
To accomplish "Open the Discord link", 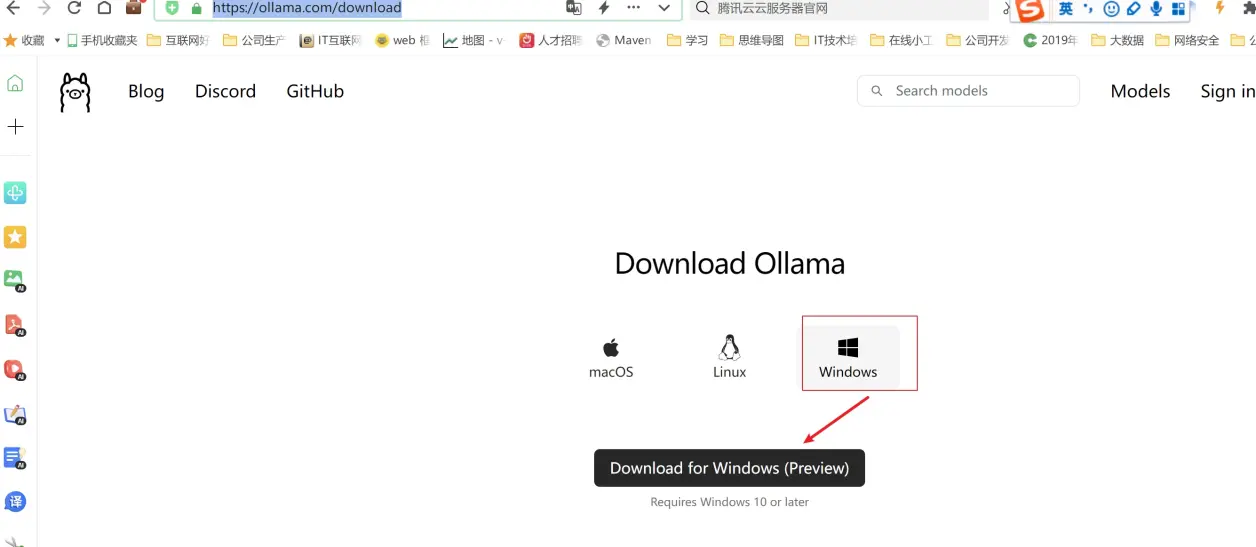I will [225, 91].
